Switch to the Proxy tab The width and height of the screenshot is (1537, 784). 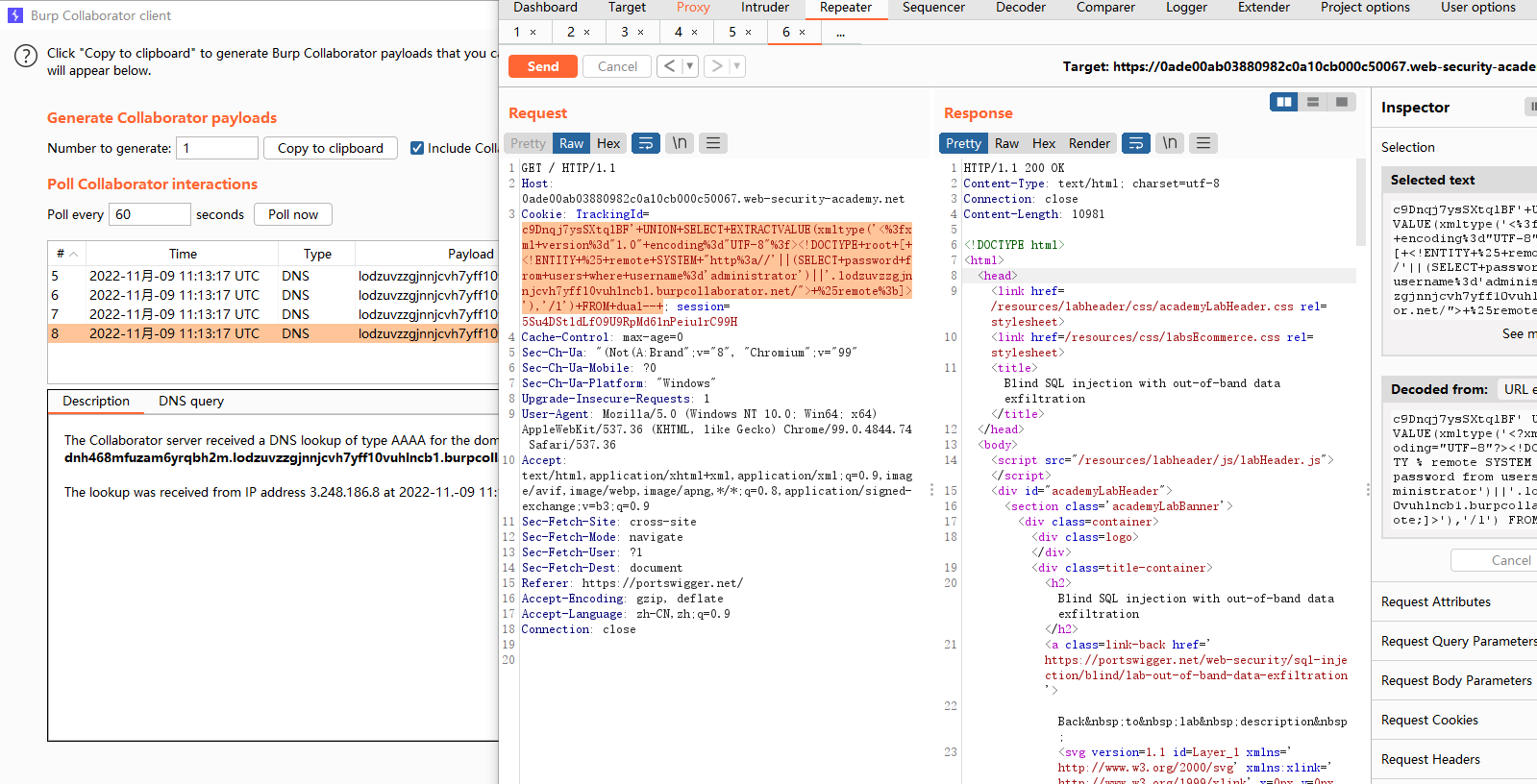(693, 8)
